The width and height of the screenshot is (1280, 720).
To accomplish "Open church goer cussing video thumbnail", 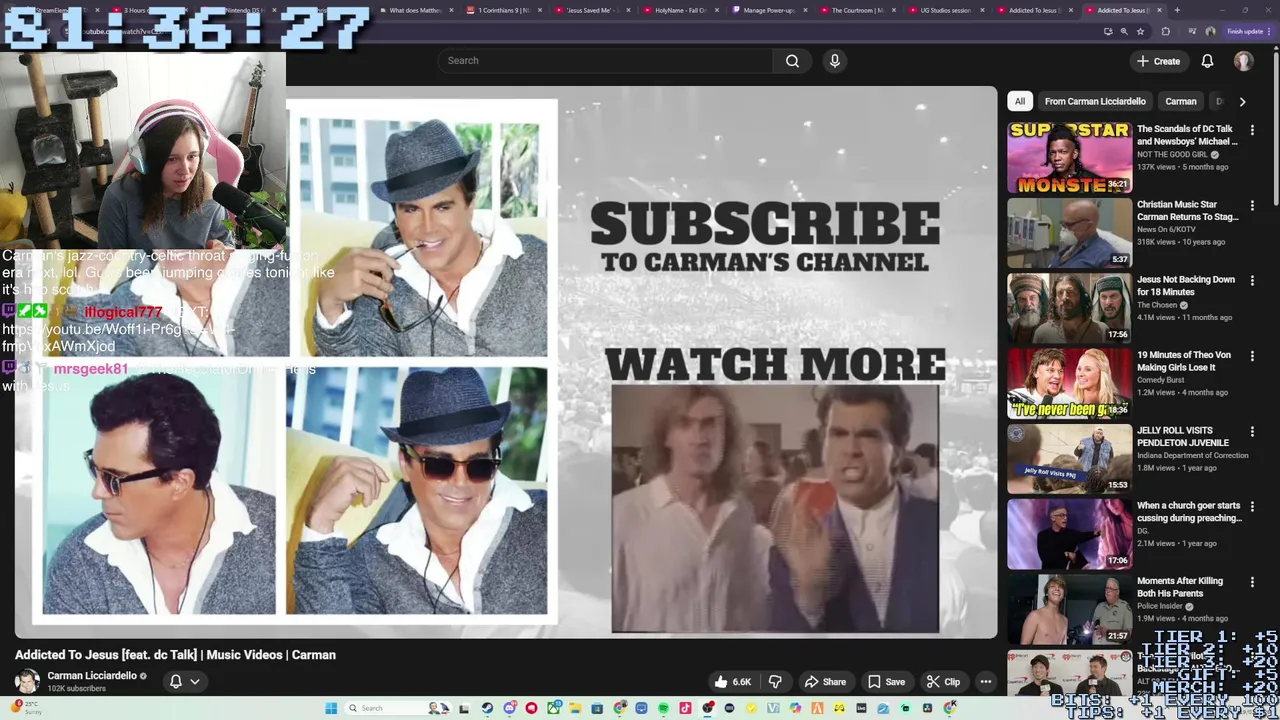I will (1069, 534).
